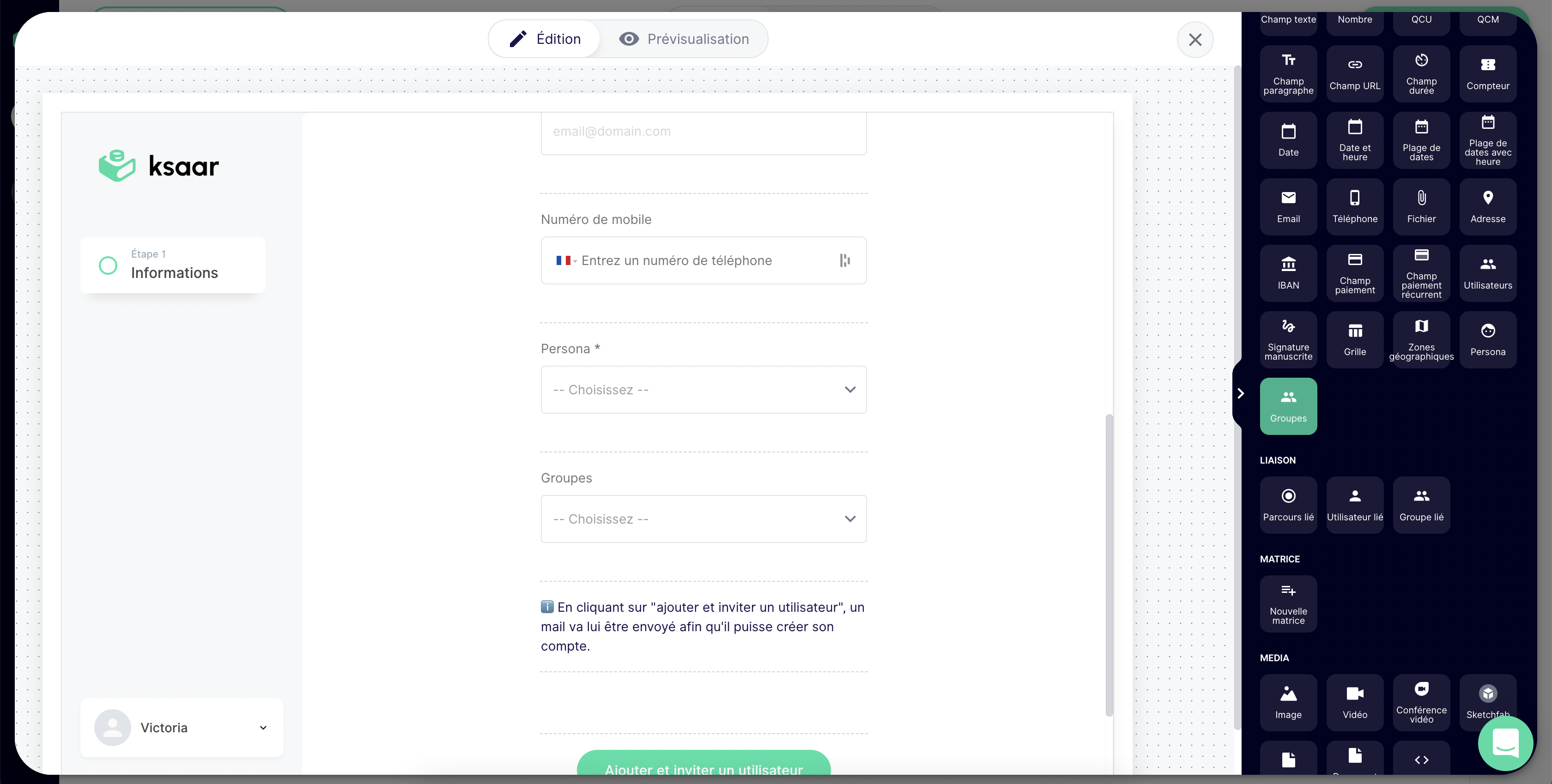The height and width of the screenshot is (784, 1552).
Task: Click the Groupes label above dropdown
Action: [566, 478]
